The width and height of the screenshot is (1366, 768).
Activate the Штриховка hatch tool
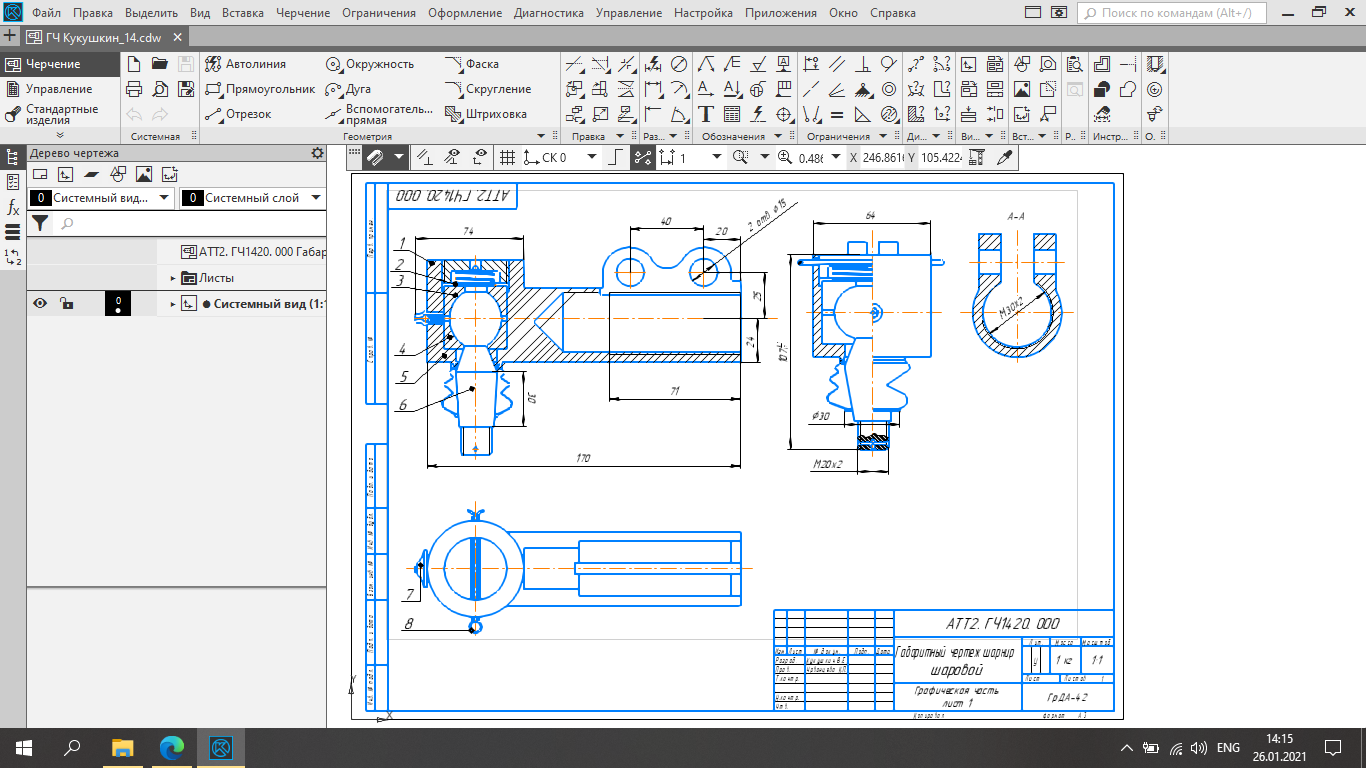[x=487, y=114]
